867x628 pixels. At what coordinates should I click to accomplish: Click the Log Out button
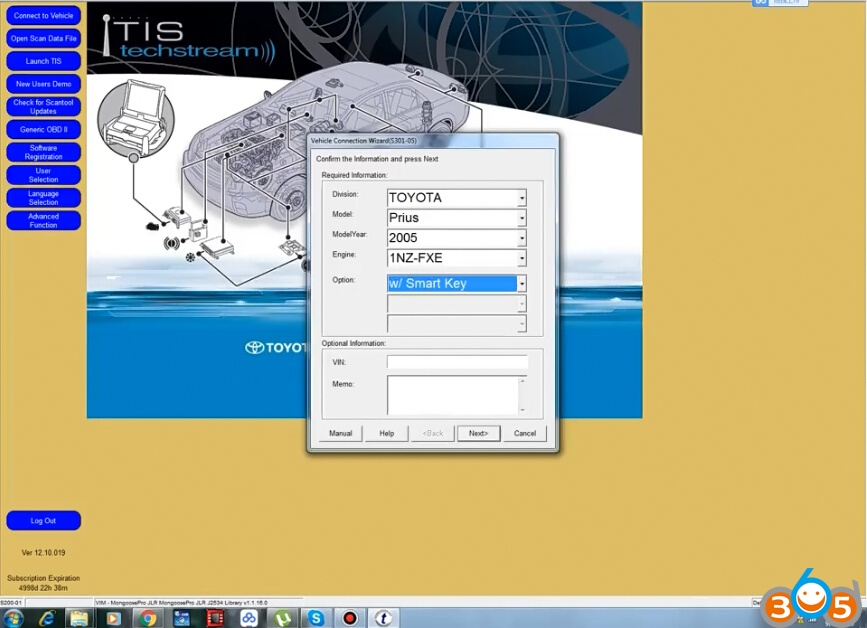tap(44, 520)
